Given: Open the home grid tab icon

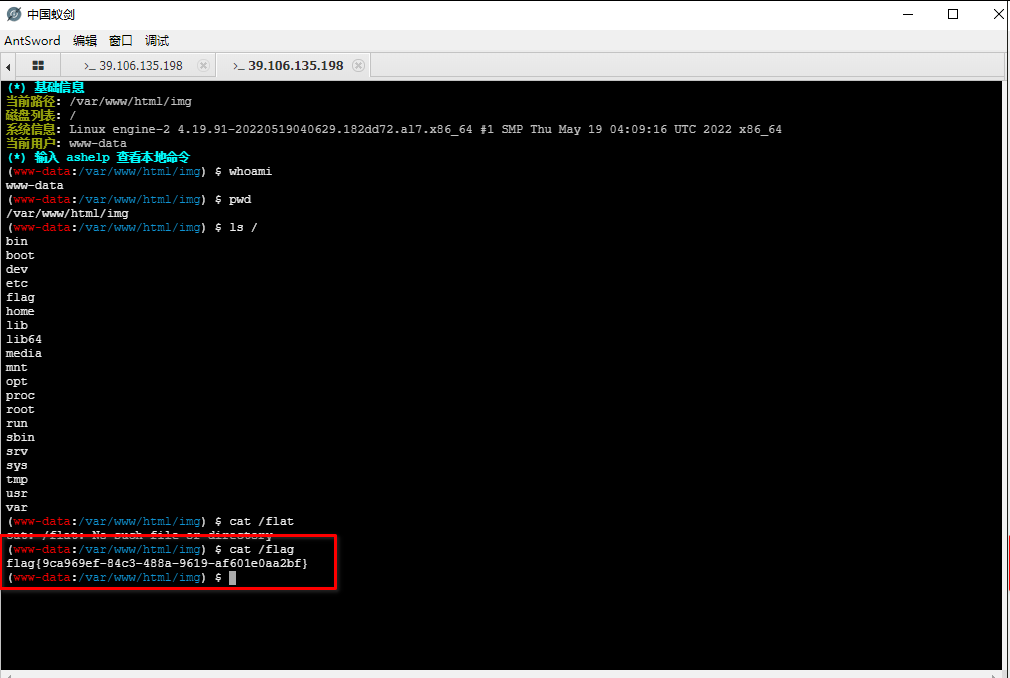Looking at the screenshot, I should click(x=38, y=65).
